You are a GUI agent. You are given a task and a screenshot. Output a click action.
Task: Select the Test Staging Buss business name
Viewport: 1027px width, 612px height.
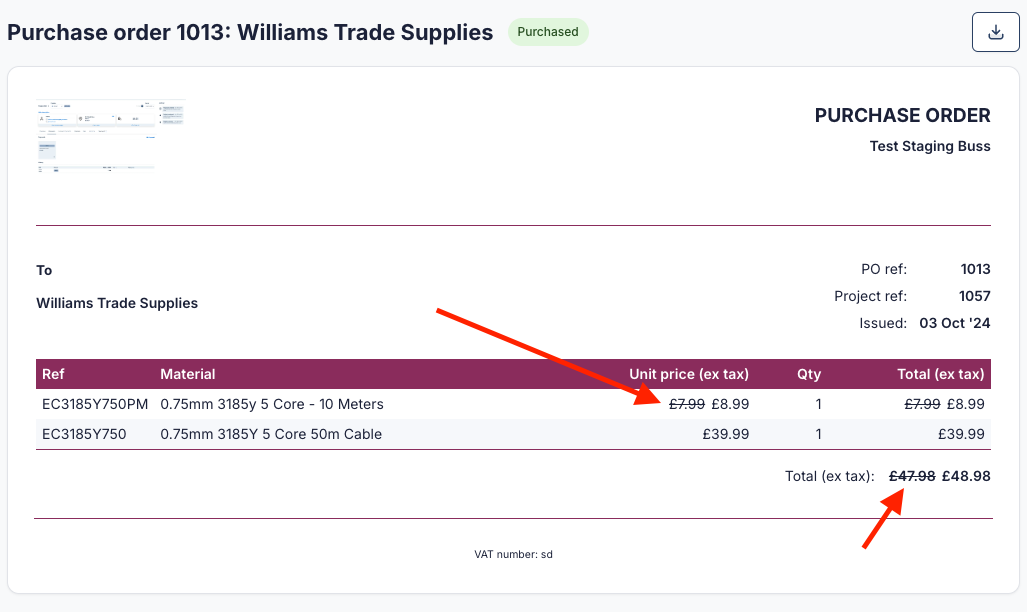click(930, 146)
